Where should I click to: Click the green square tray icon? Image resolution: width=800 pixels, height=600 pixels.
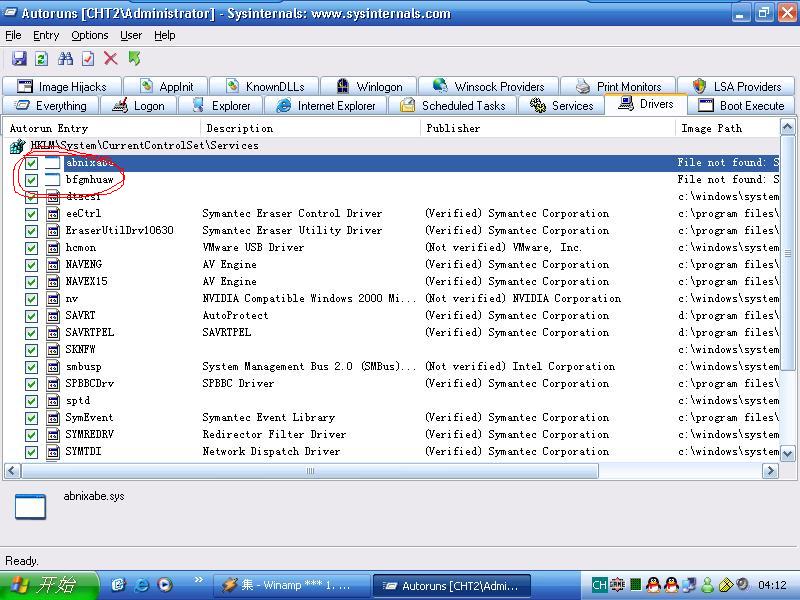(636, 585)
